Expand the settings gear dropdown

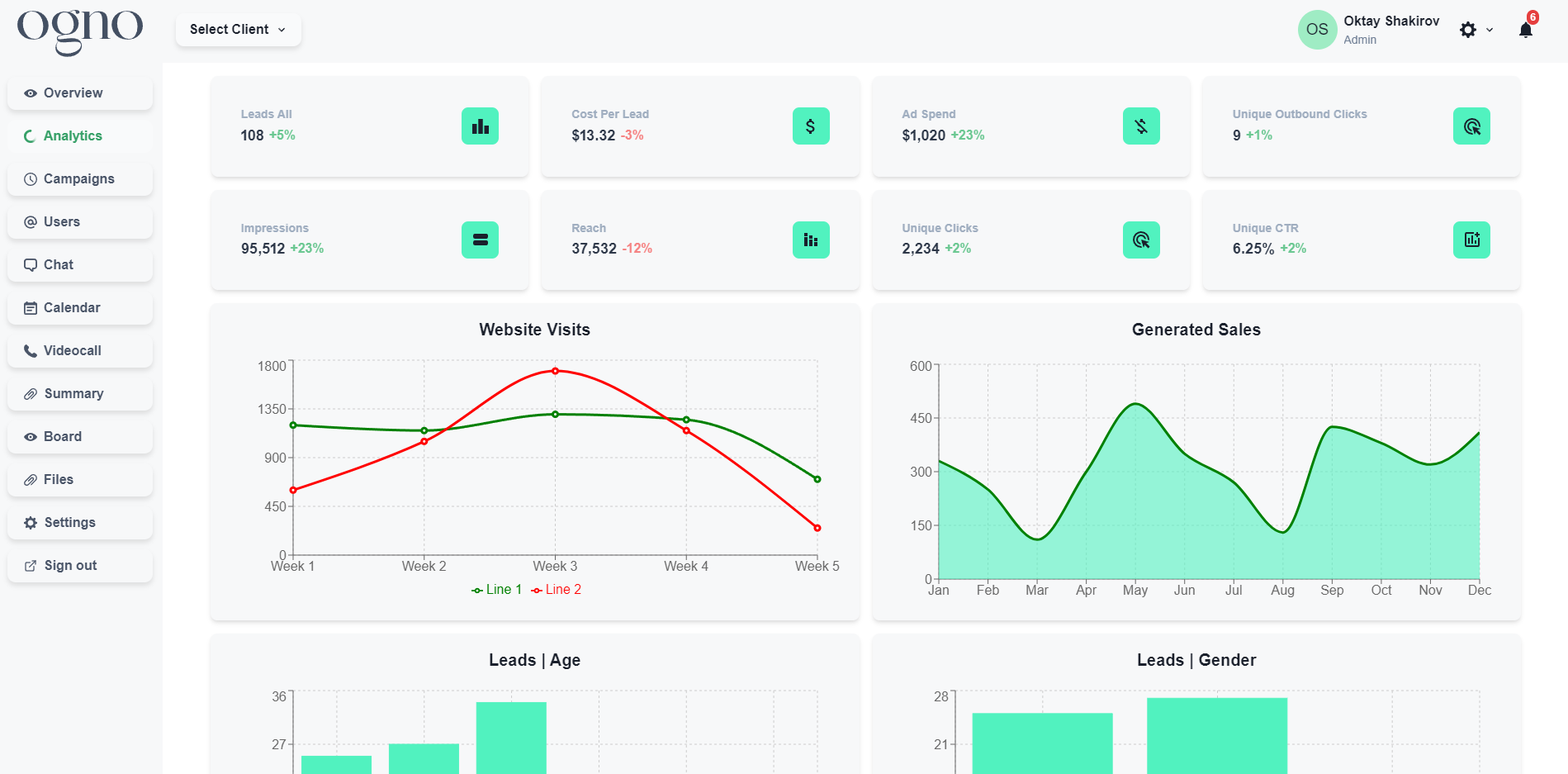(x=1476, y=31)
